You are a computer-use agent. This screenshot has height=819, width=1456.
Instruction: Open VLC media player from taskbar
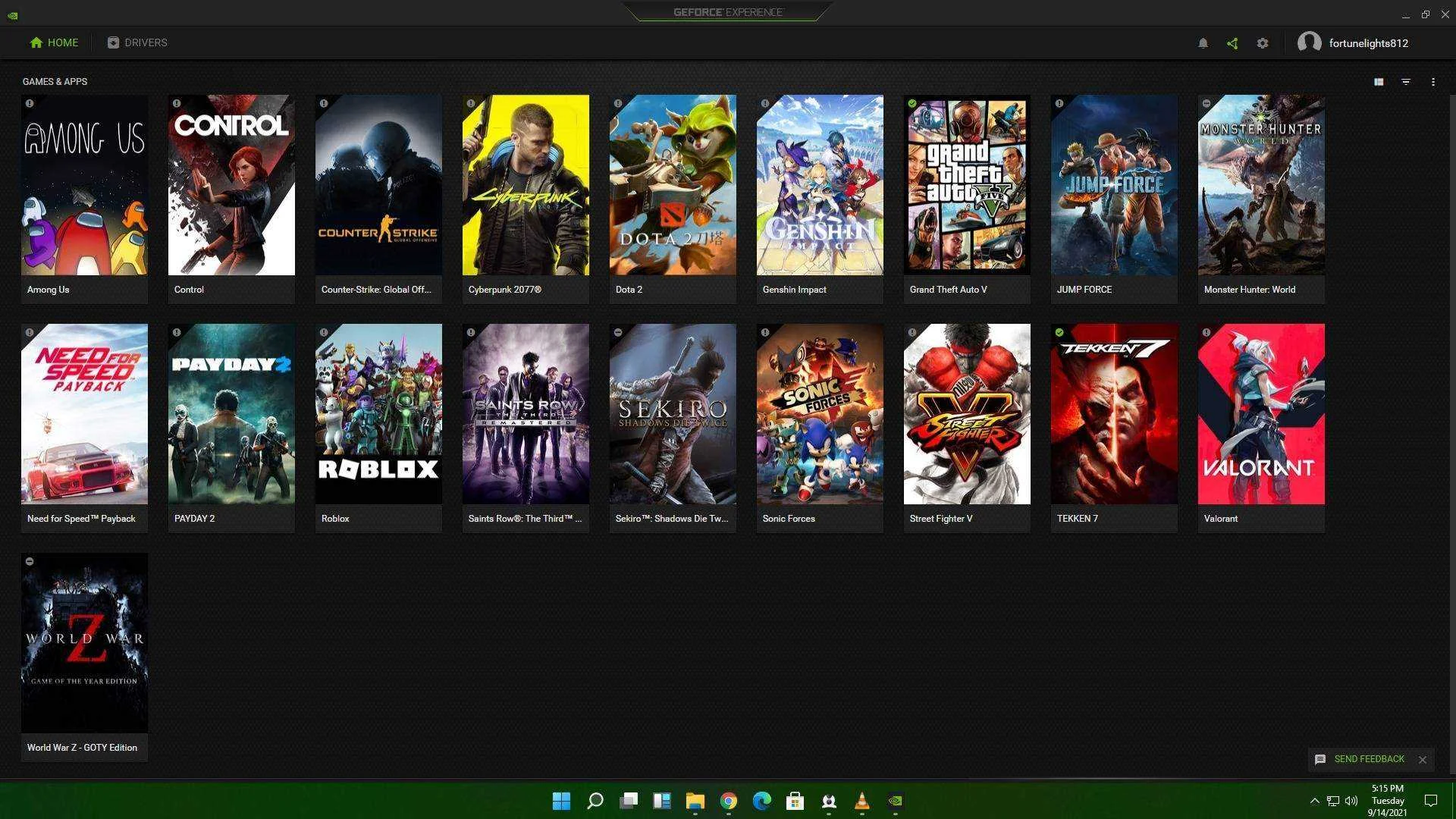[862, 801]
